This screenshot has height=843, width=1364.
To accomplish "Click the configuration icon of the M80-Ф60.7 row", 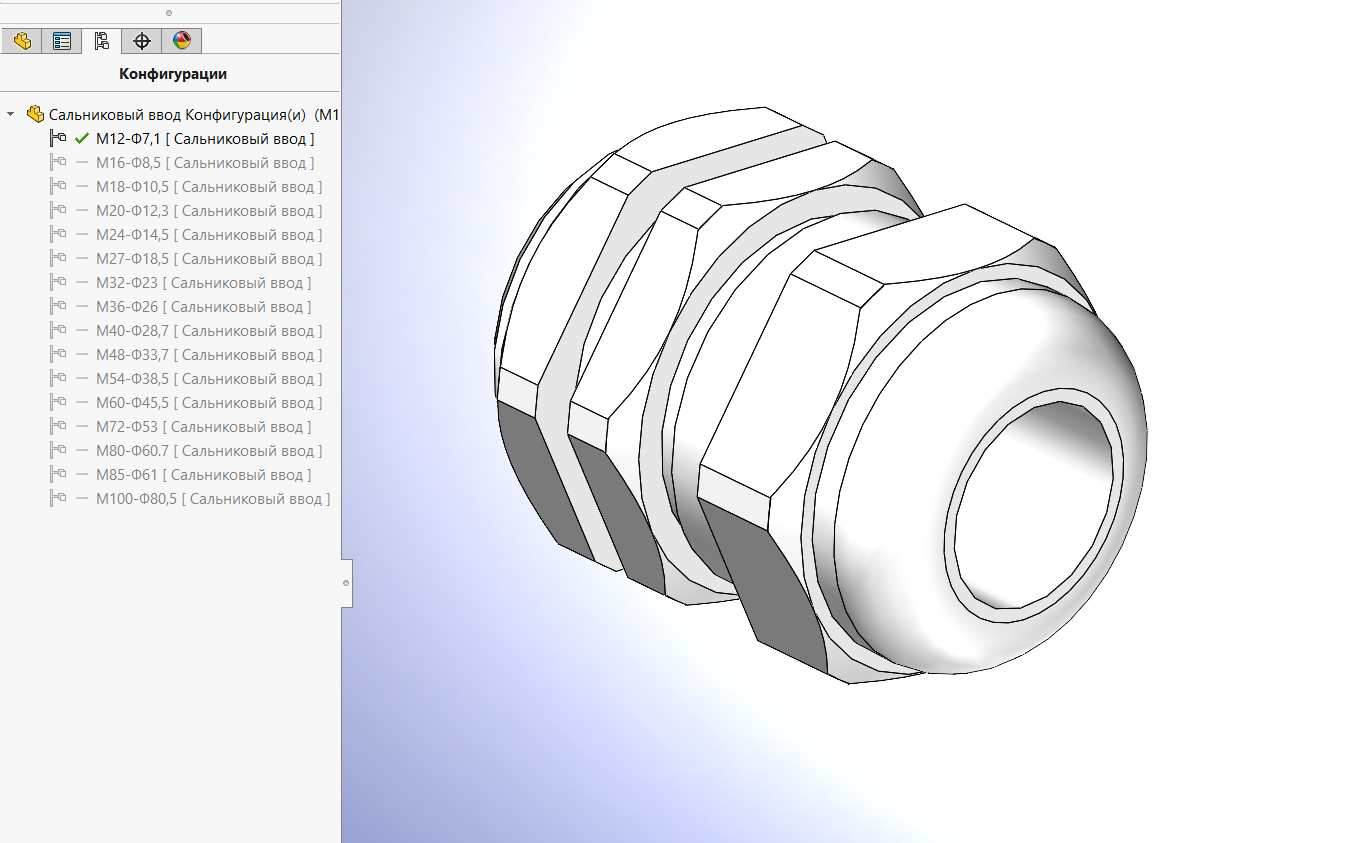I will pyautogui.click(x=58, y=451).
